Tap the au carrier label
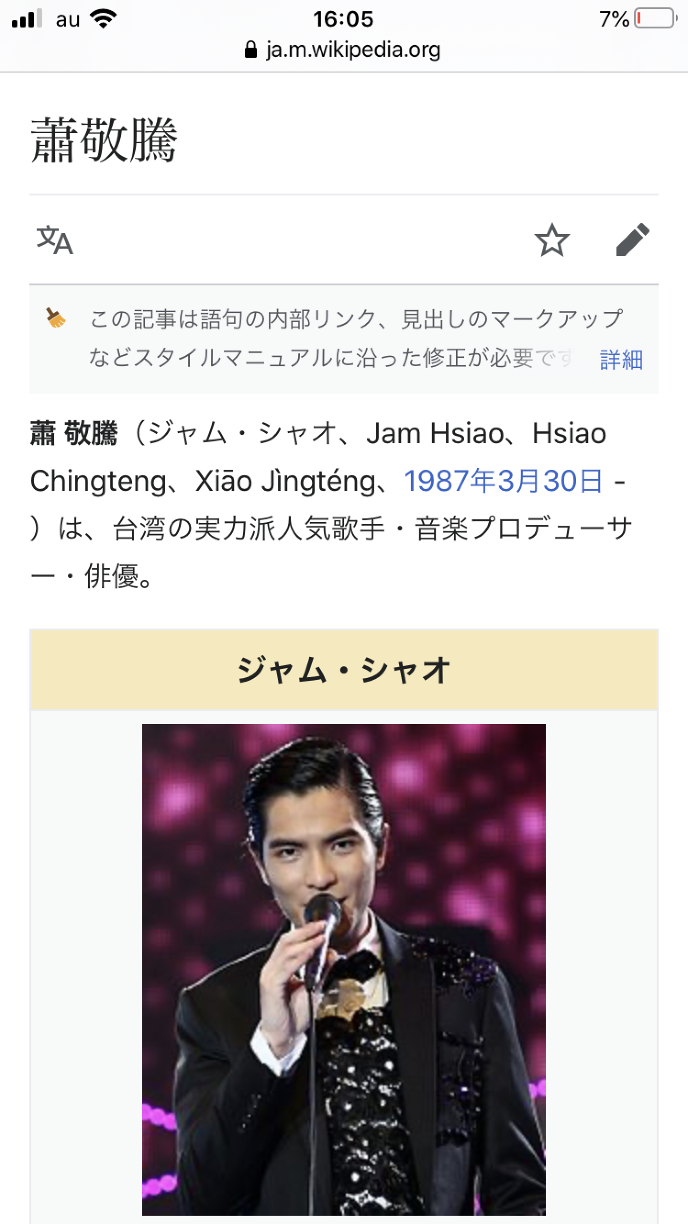Viewport: 688px width, 1224px height. point(68,19)
